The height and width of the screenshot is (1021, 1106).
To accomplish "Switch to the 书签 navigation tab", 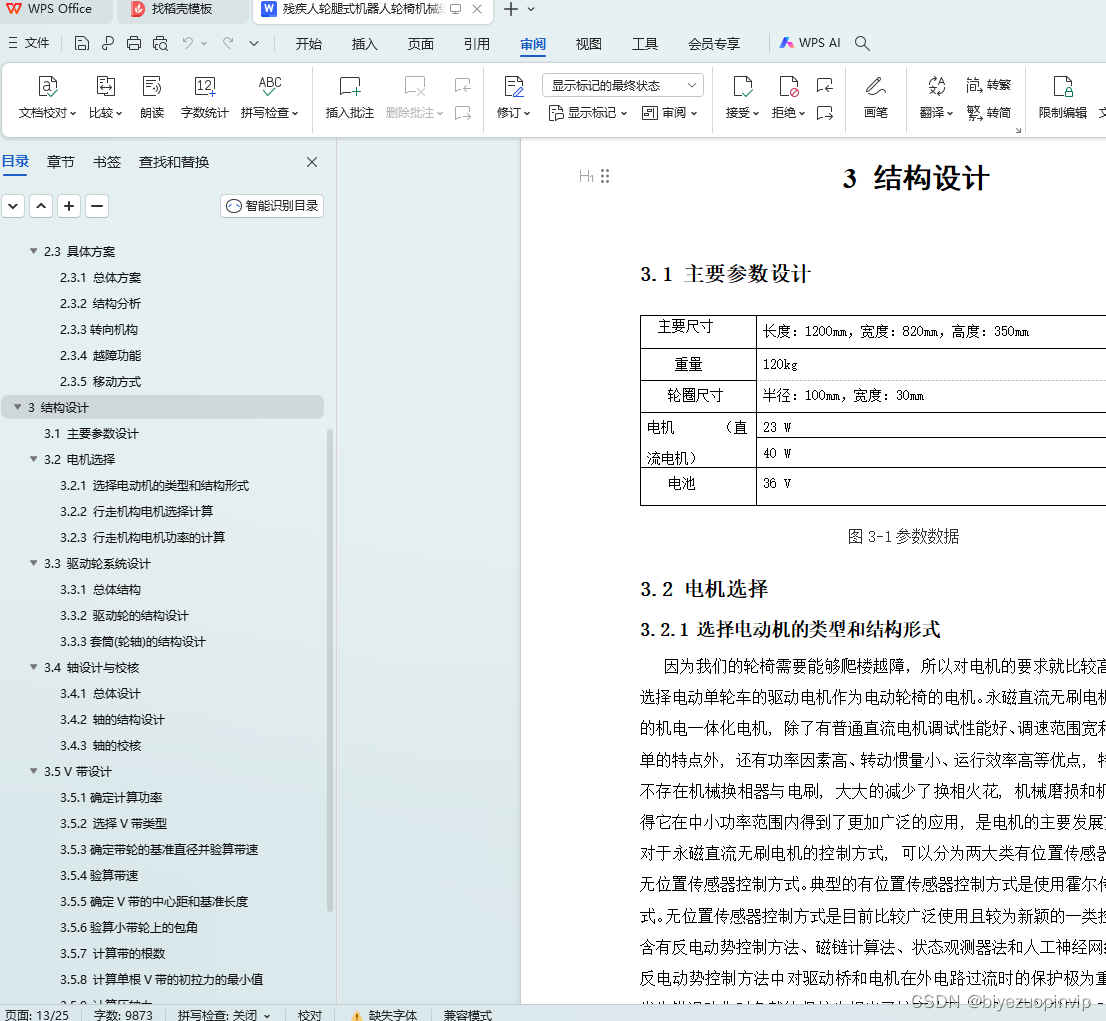I will pyautogui.click(x=107, y=162).
